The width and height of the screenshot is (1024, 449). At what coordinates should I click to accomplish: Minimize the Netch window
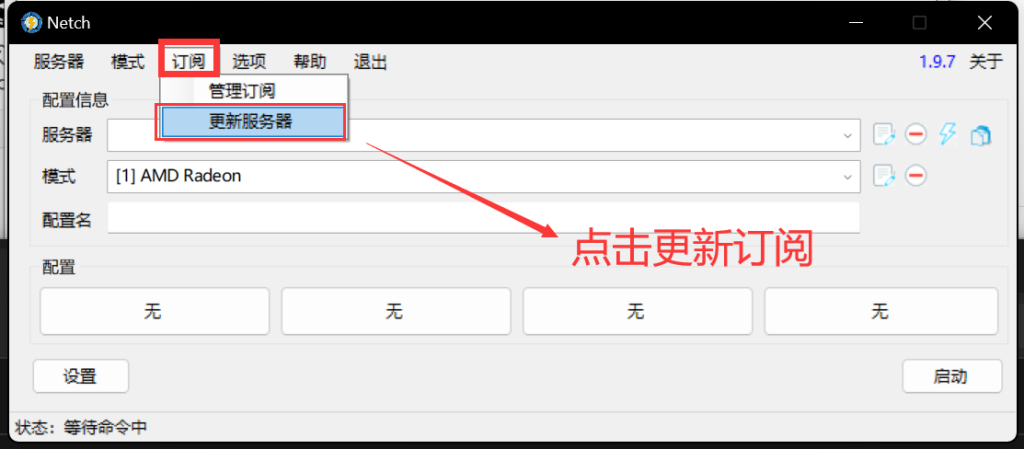tap(856, 23)
